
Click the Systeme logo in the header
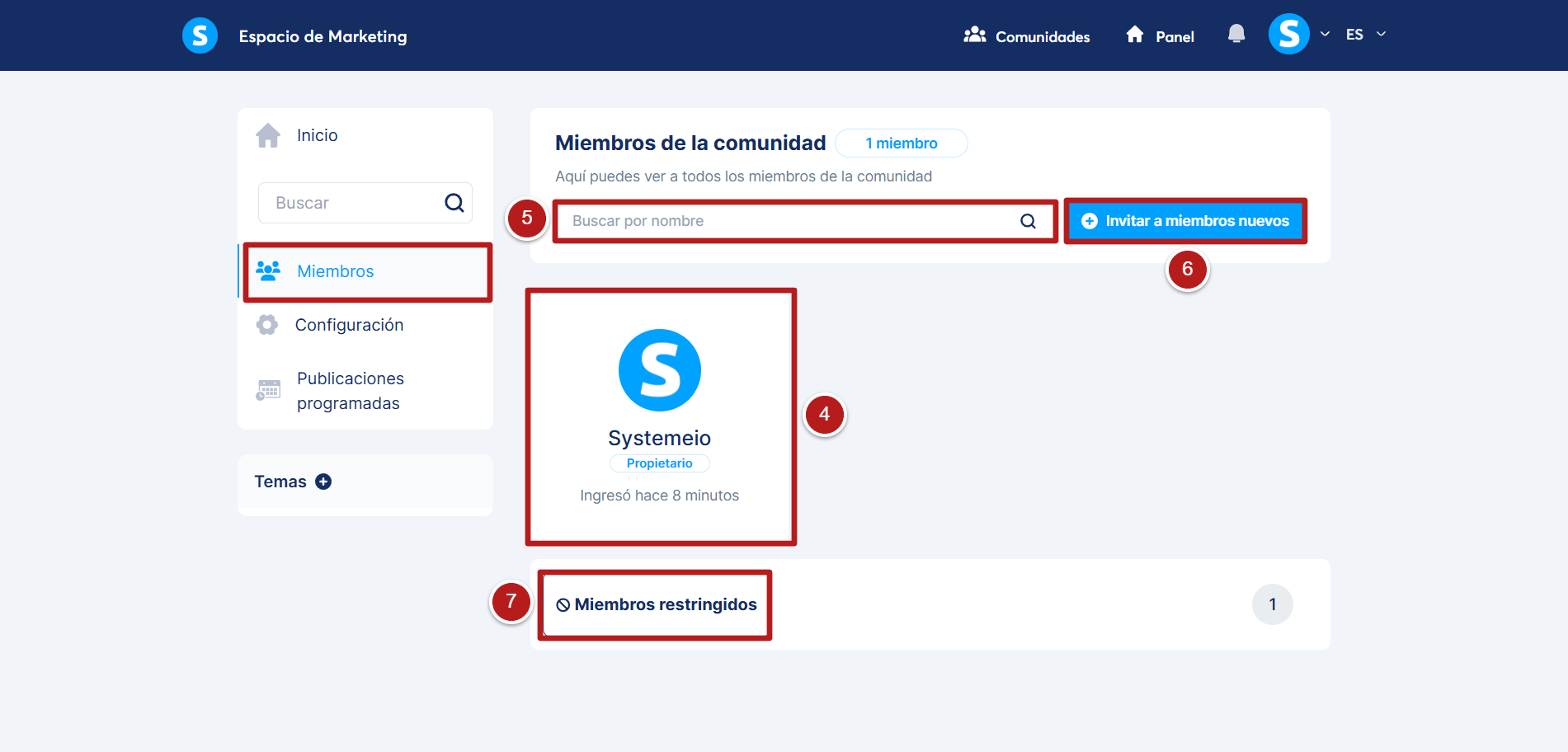point(200,35)
